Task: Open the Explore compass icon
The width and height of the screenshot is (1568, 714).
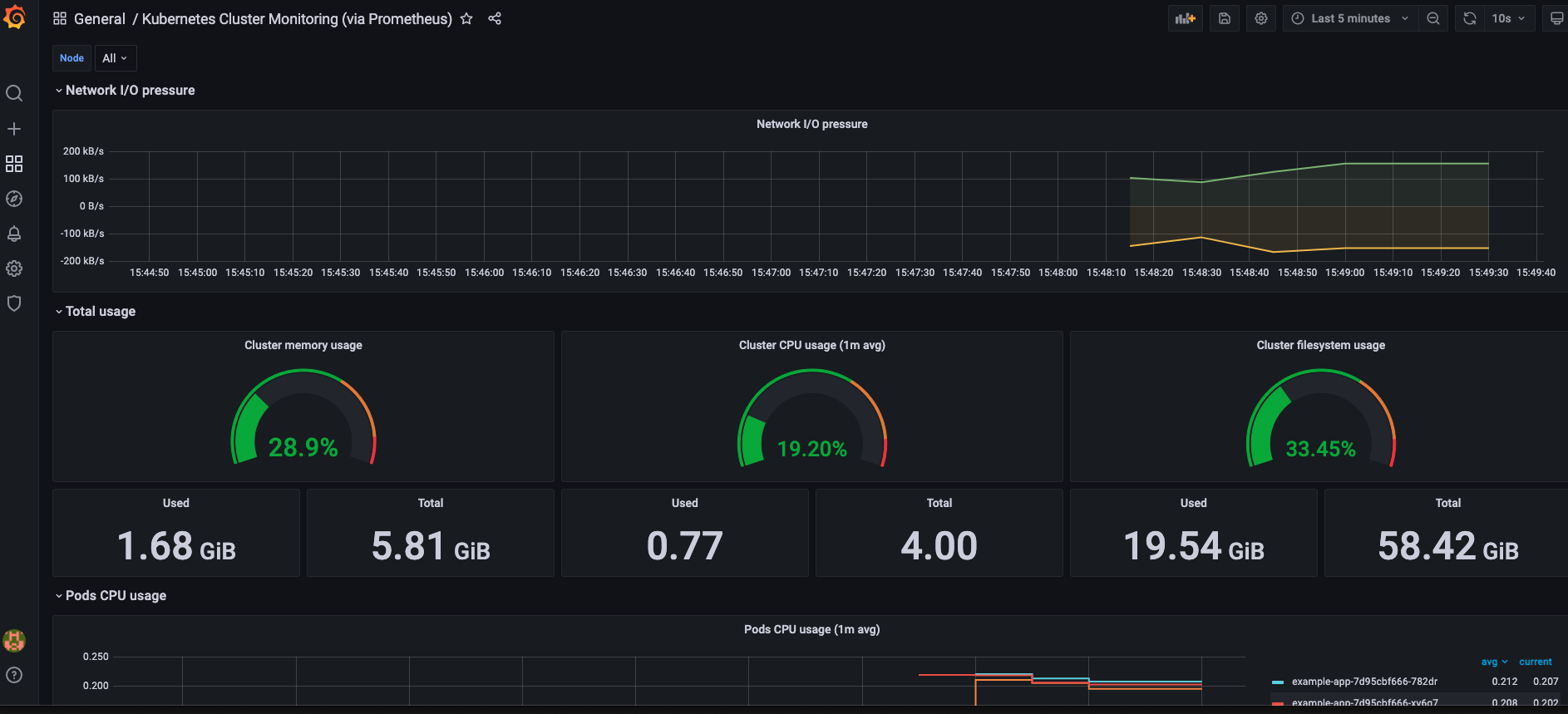Action: pos(14,199)
